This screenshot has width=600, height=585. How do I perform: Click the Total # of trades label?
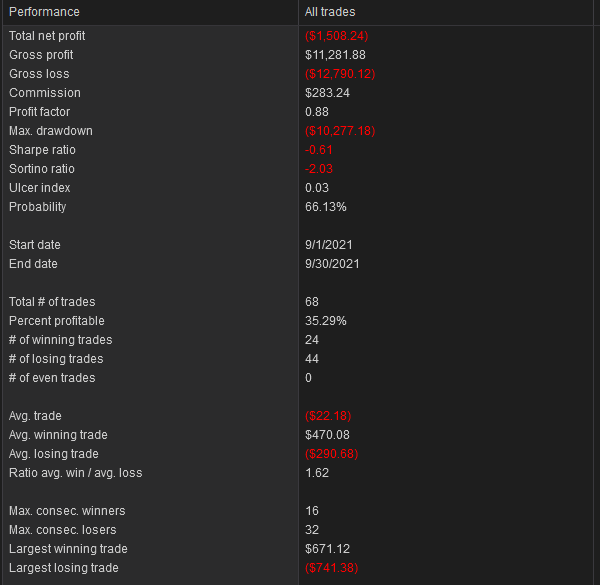tap(52, 302)
